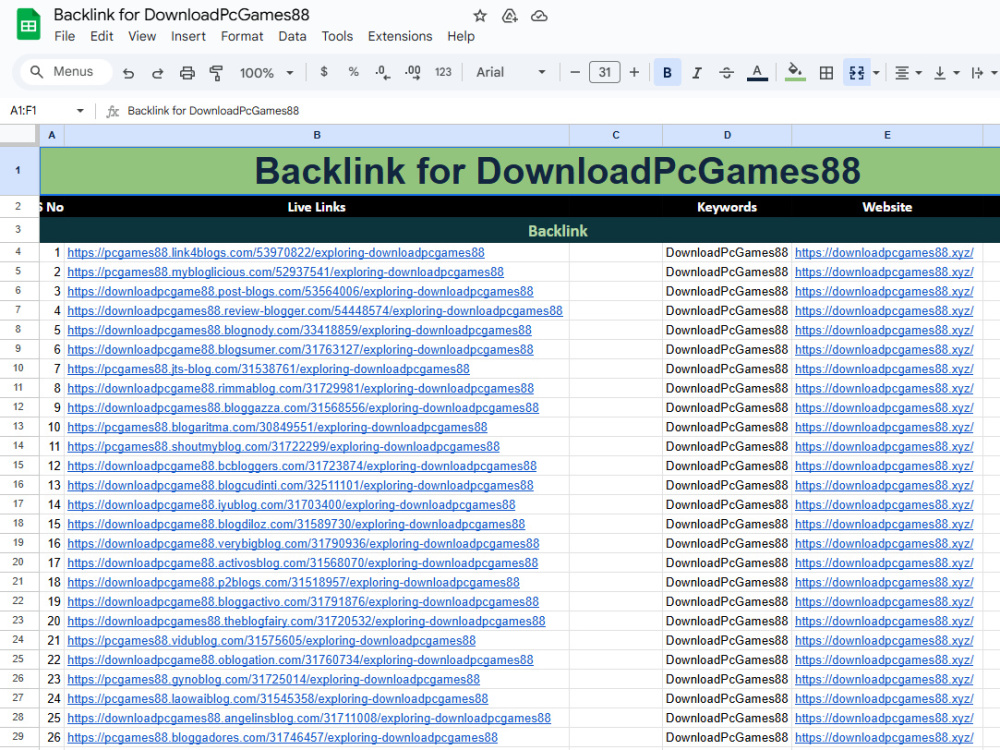Click the Redo arrow
Viewport: 1000px width, 750px height.
pyautogui.click(x=158, y=73)
